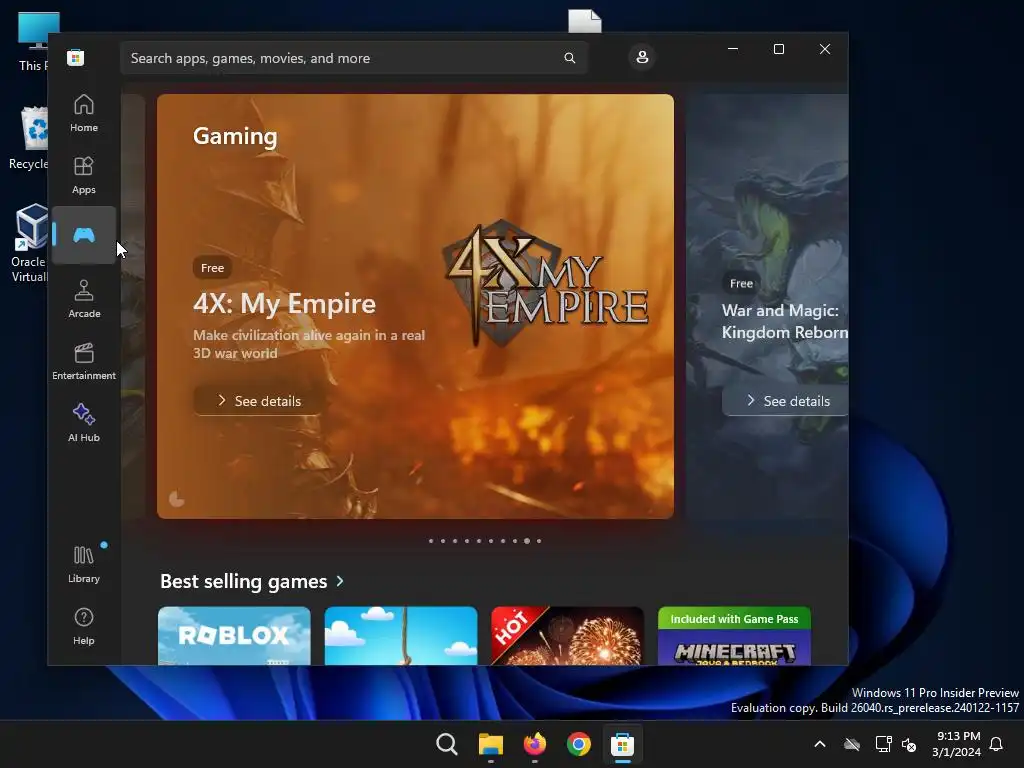Select Oracle VirtualBox desktop shortcut
Image resolution: width=1024 pixels, height=768 pixels.
tap(29, 243)
